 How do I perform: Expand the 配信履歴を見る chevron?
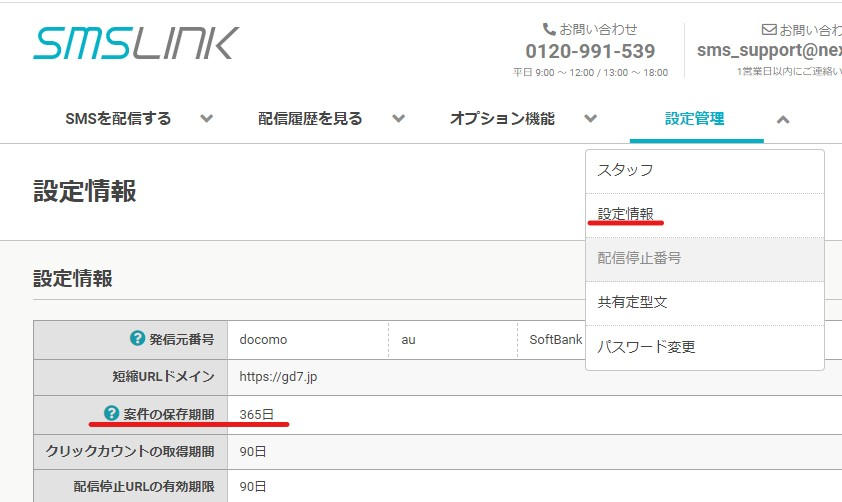click(398, 119)
